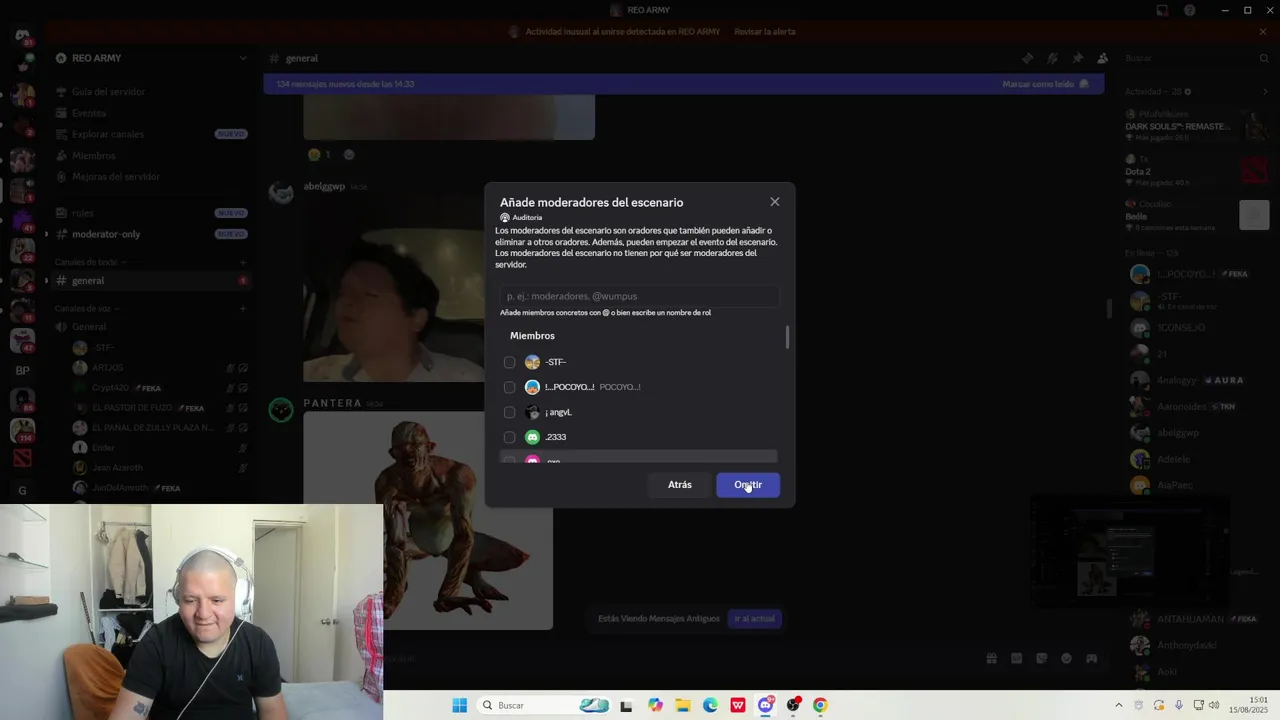Open GIF picker in message bar
This screenshot has height=720, width=1280.
(1016, 659)
